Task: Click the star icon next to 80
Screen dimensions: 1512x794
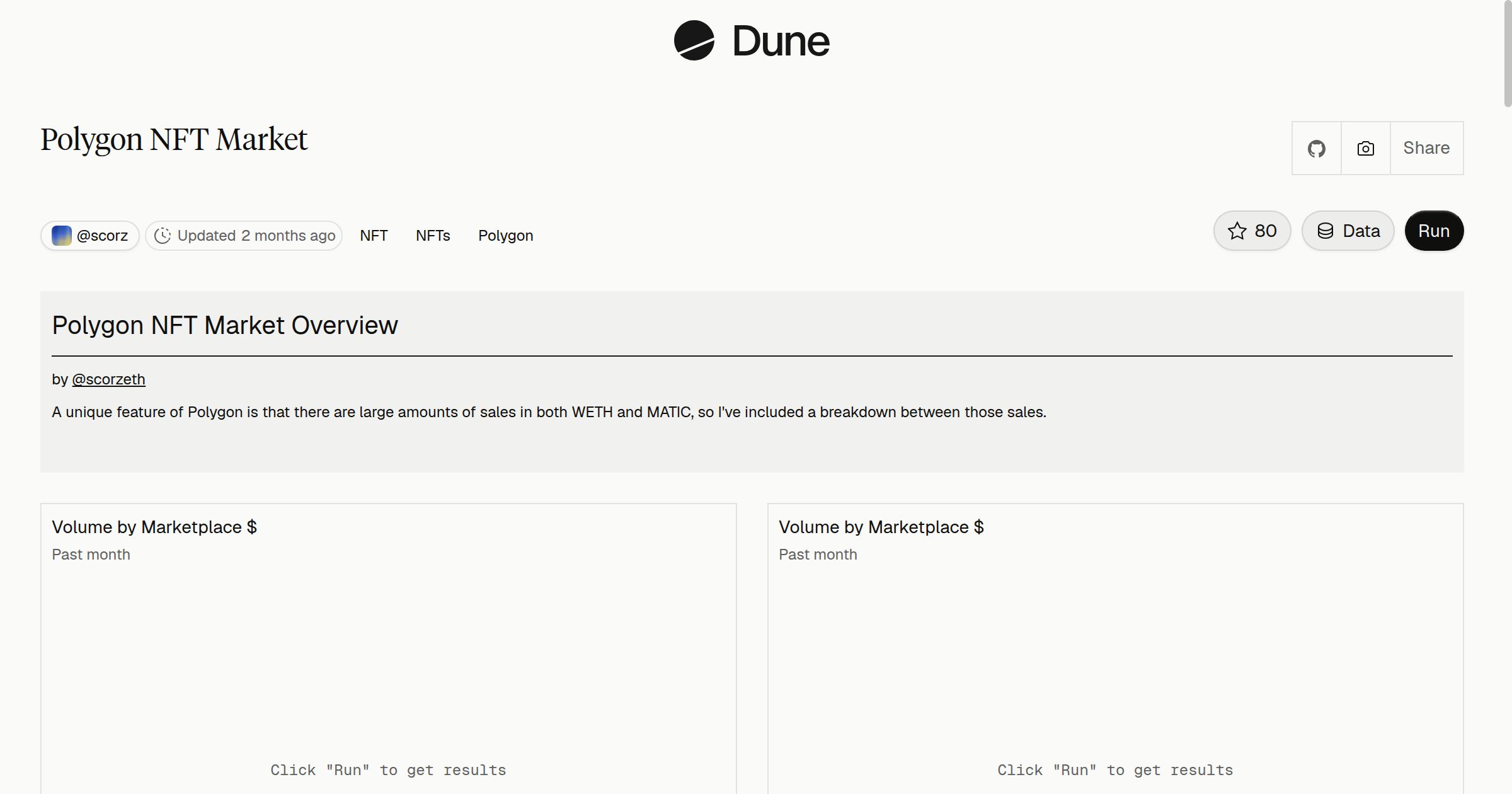Action: [x=1237, y=231]
